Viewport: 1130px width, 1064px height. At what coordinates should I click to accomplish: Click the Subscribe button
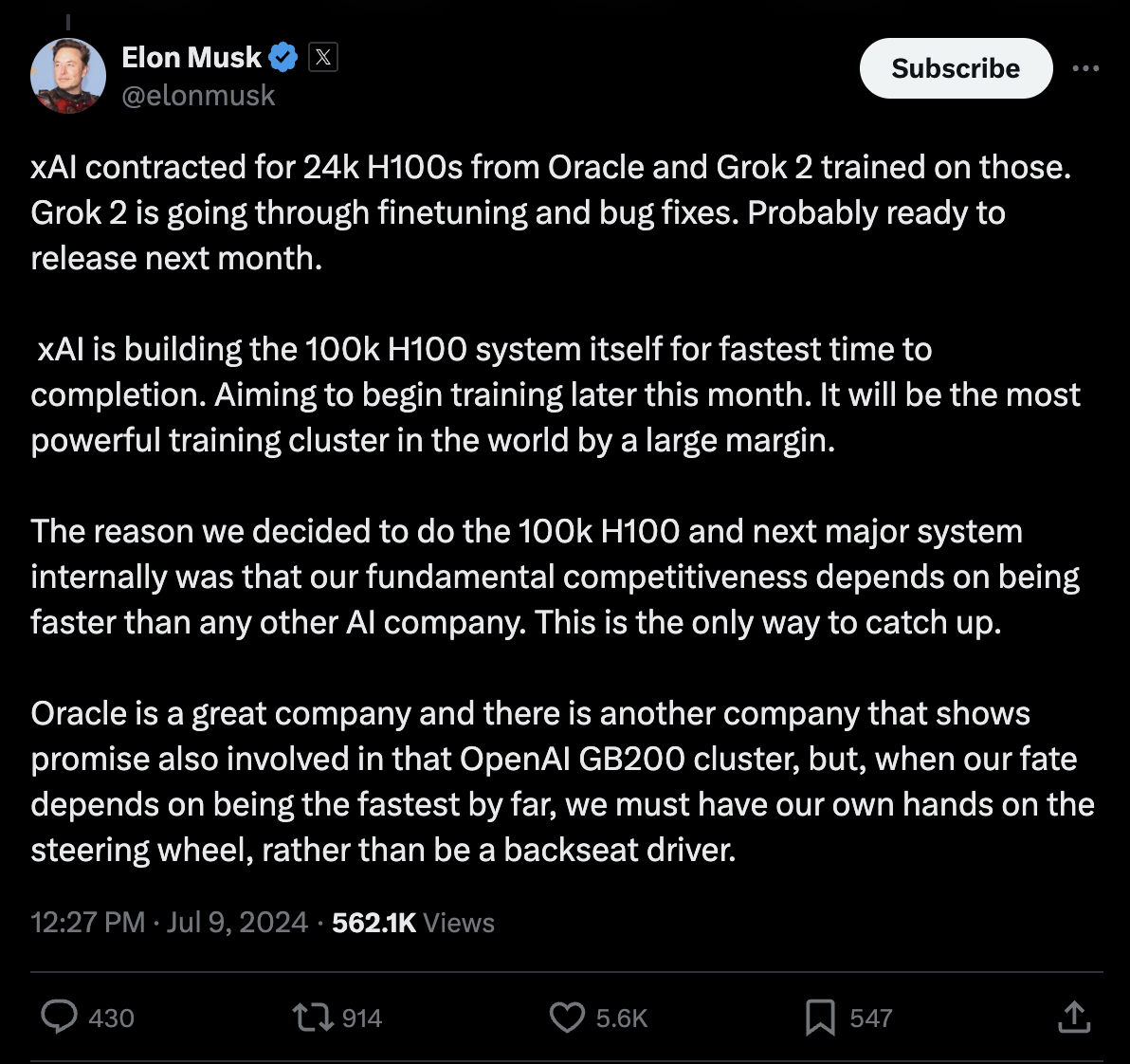[956, 68]
